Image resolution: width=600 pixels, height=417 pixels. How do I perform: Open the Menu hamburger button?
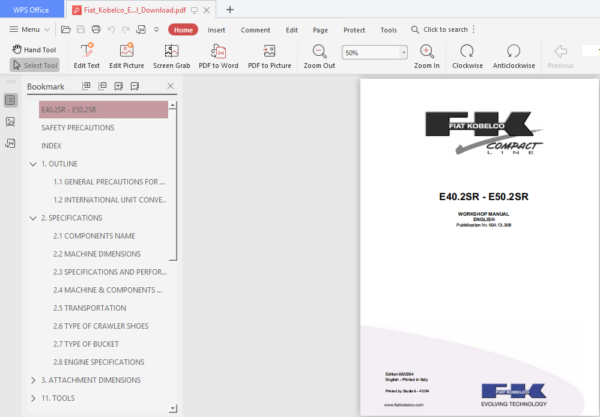tap(29, 29)
